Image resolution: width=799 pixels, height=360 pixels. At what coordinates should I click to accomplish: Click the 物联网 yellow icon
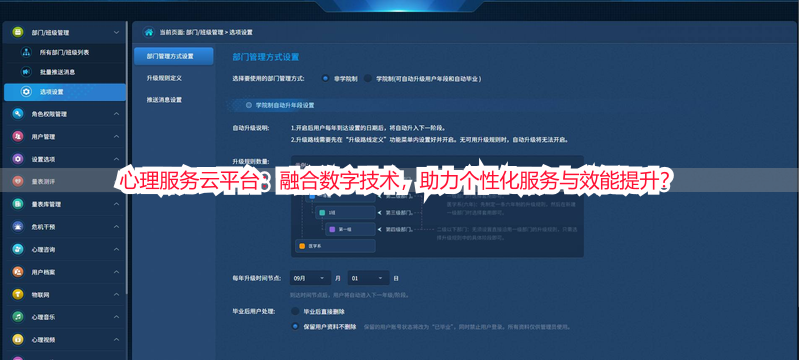click(18, 294)
